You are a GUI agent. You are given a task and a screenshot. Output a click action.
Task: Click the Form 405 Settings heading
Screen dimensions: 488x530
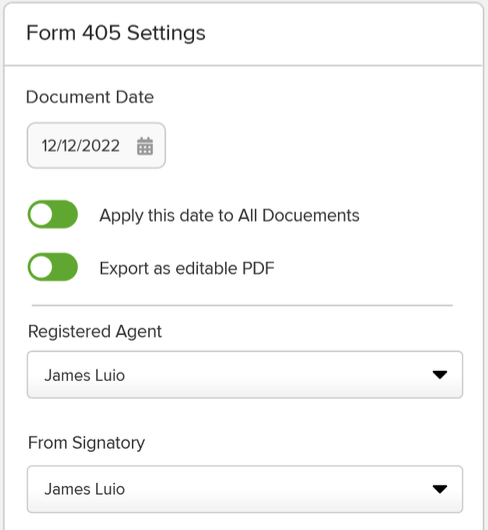pyautogui.click(x=116, y=33)
